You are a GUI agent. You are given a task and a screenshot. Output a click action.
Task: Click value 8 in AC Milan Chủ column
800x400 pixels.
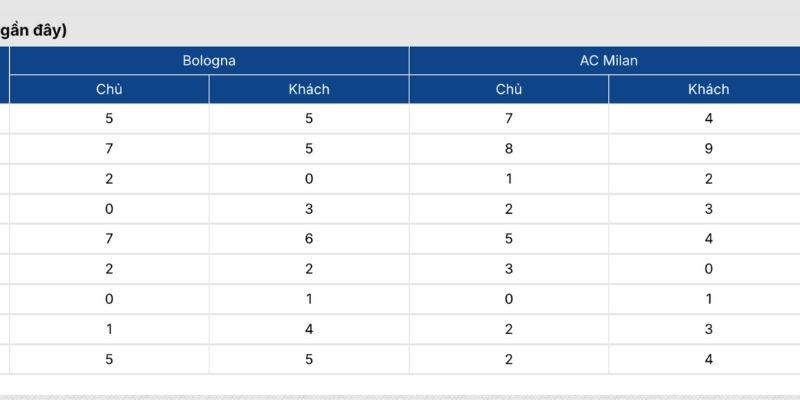[x=509, y=149]
